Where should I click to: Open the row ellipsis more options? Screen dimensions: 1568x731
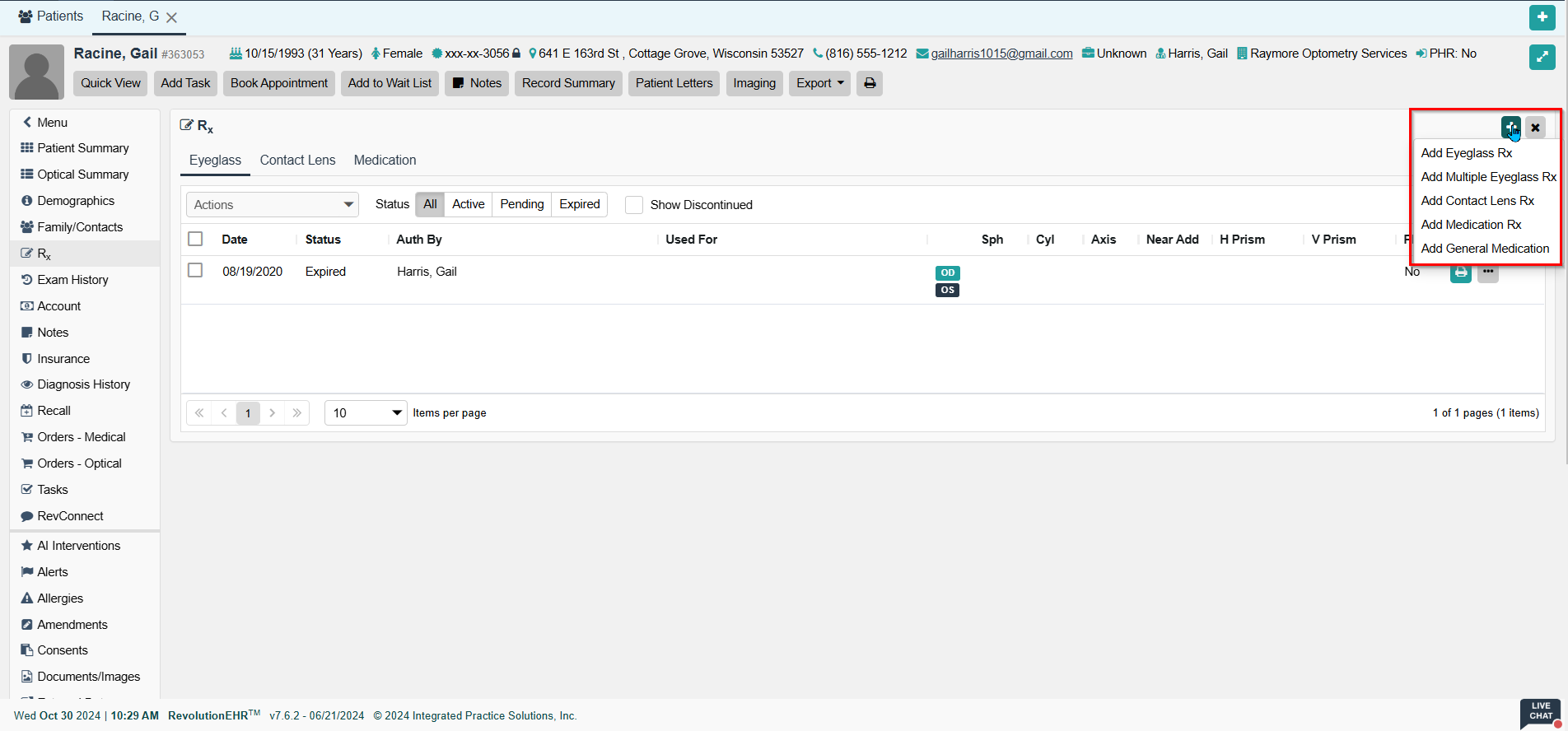(x=1488, y=272)
